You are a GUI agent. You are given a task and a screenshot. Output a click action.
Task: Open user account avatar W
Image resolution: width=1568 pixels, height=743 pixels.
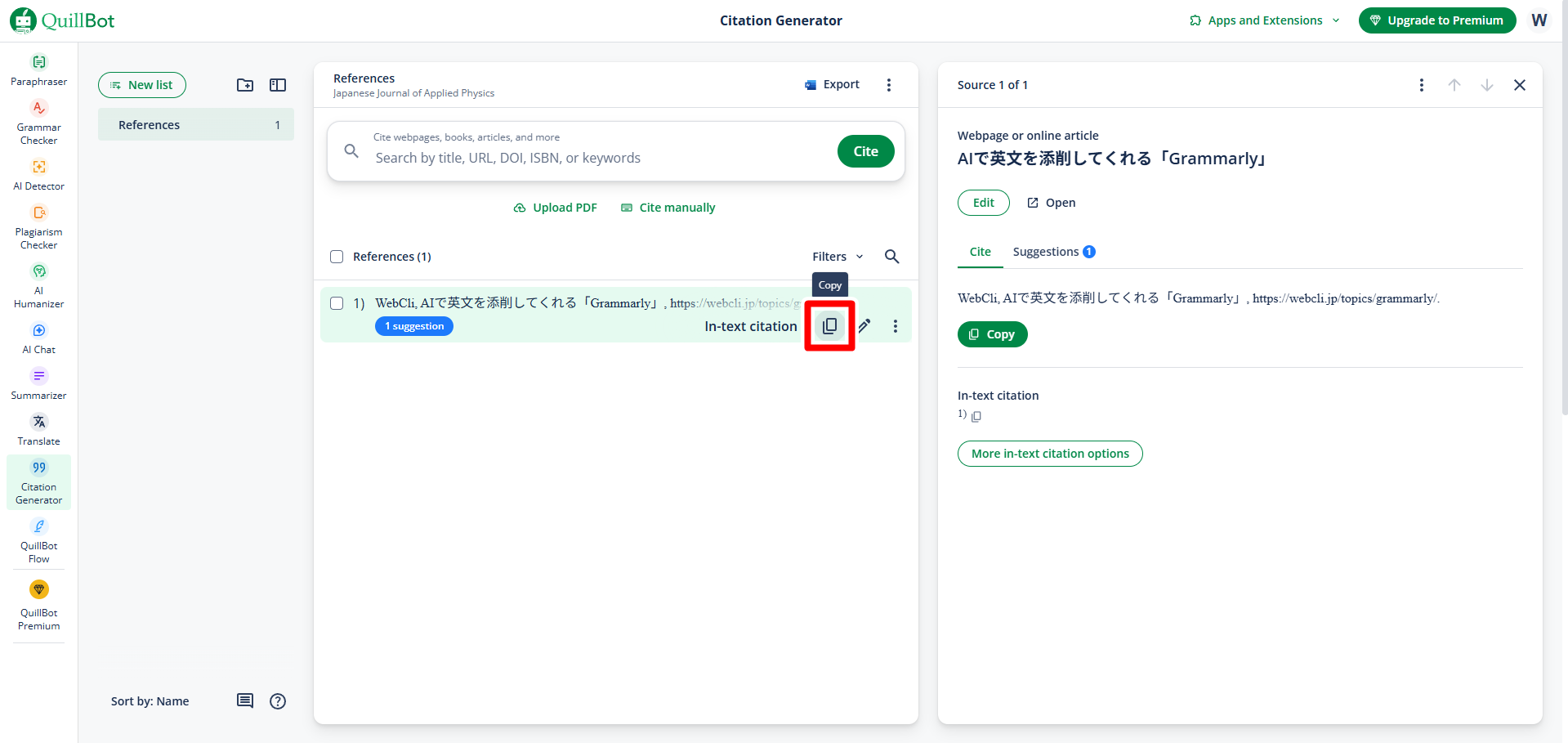(1539, 20)
